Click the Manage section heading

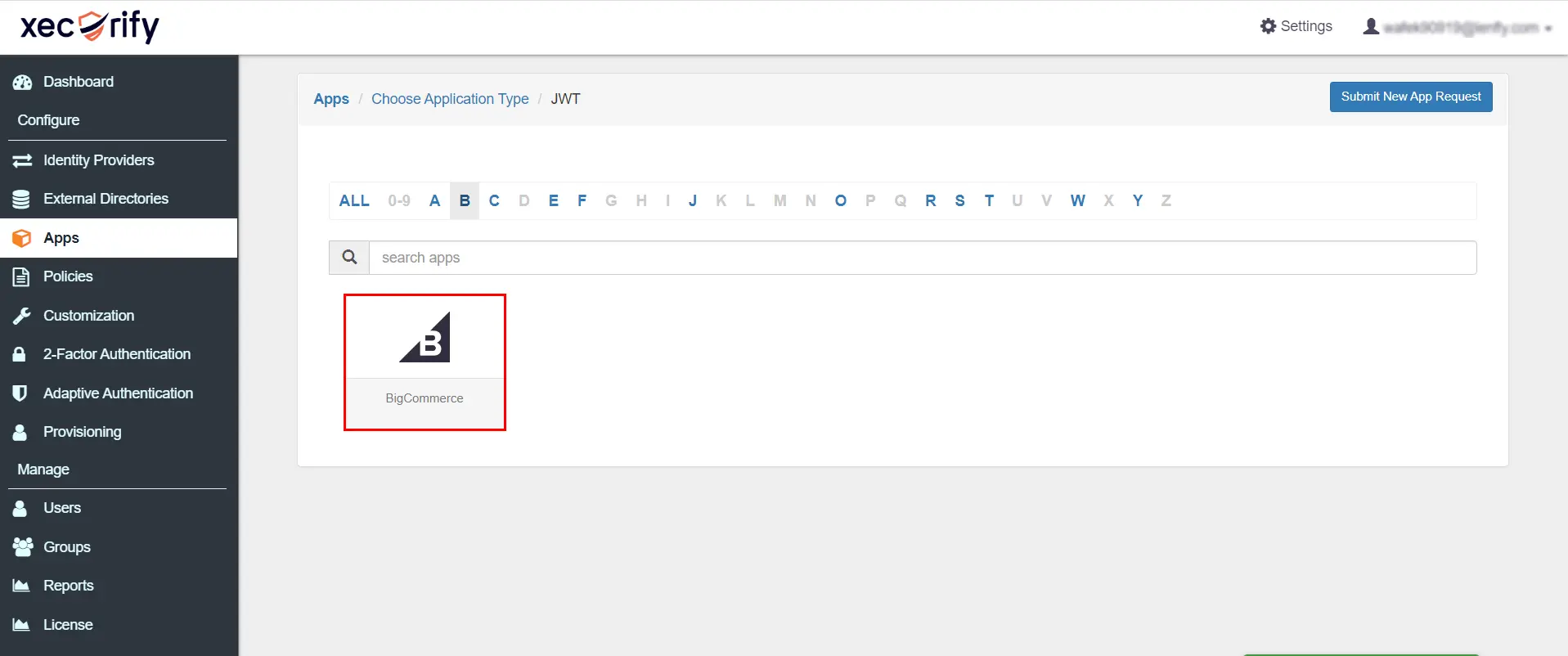click(43, 470)
